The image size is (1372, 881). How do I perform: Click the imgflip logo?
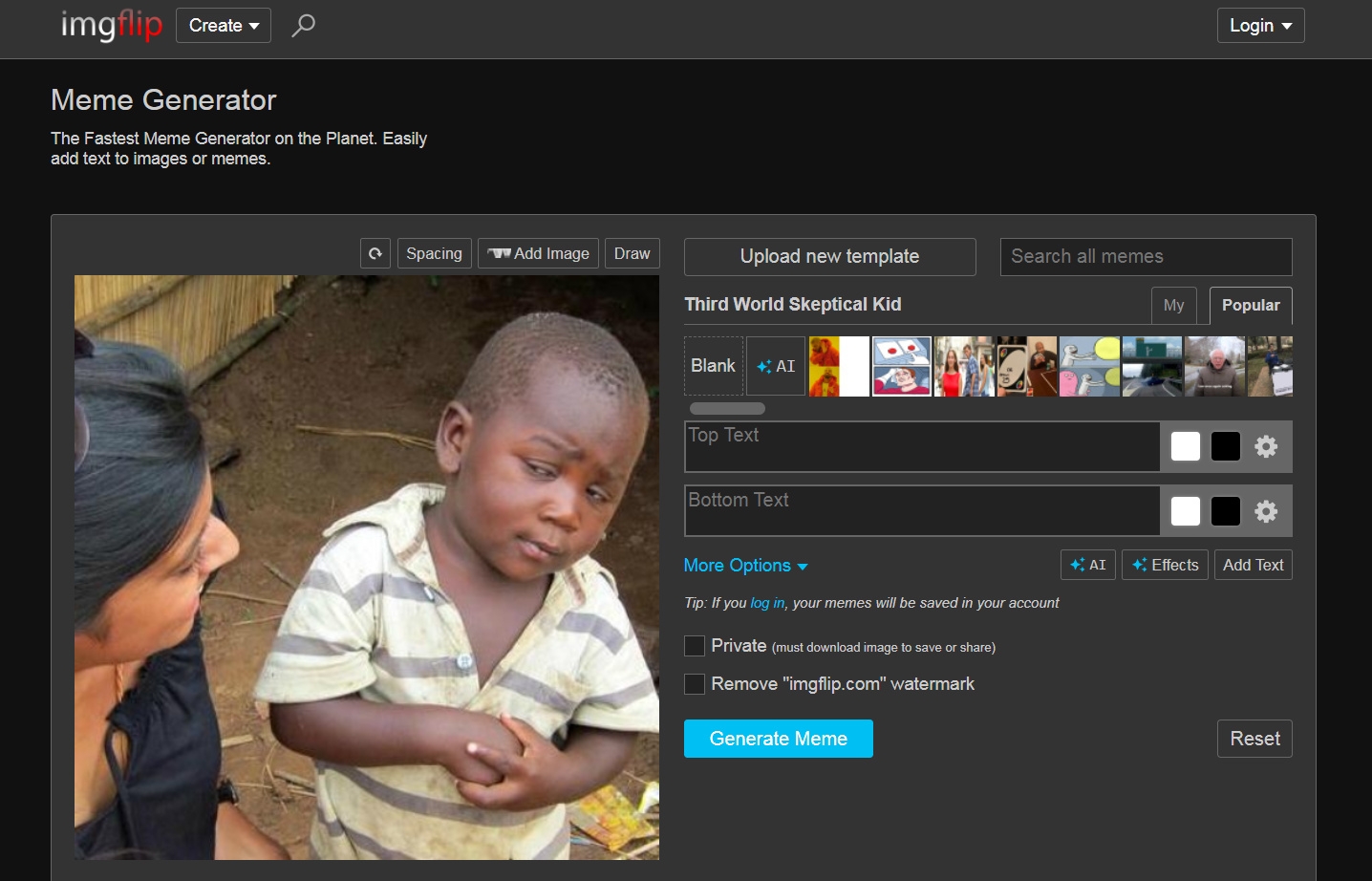pos(111,25)
